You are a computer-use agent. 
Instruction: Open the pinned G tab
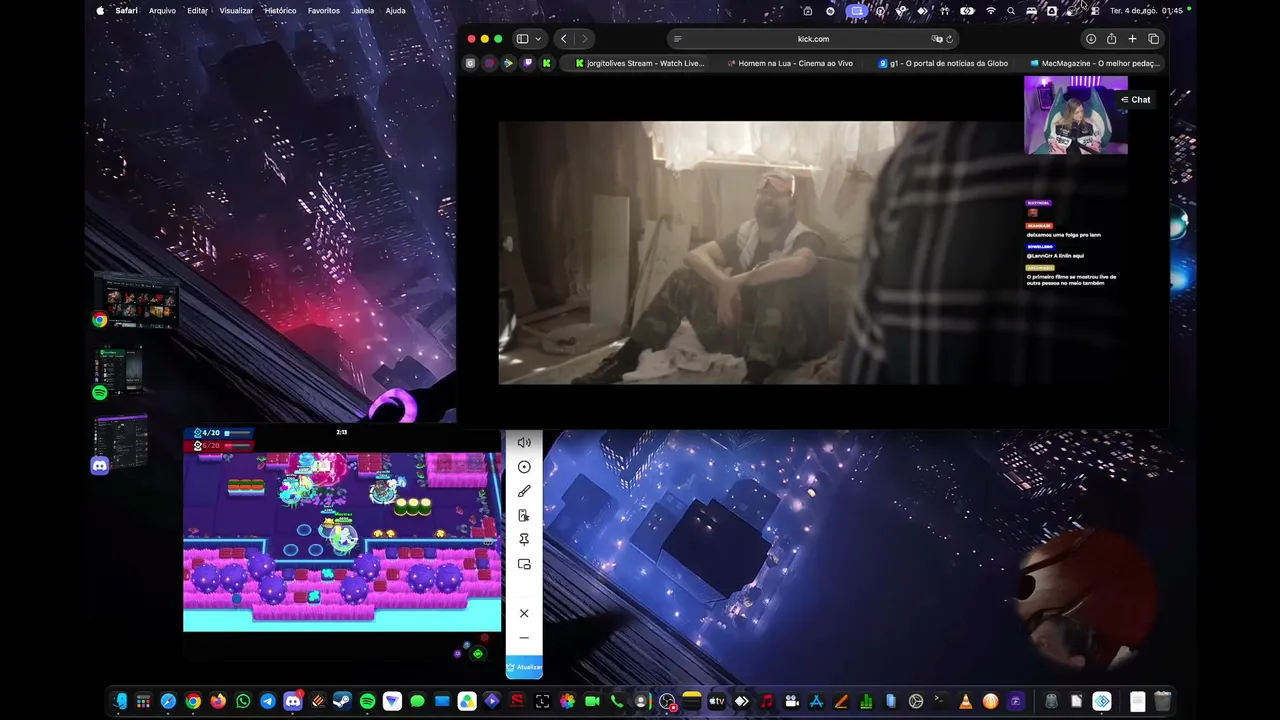point(470,63)
